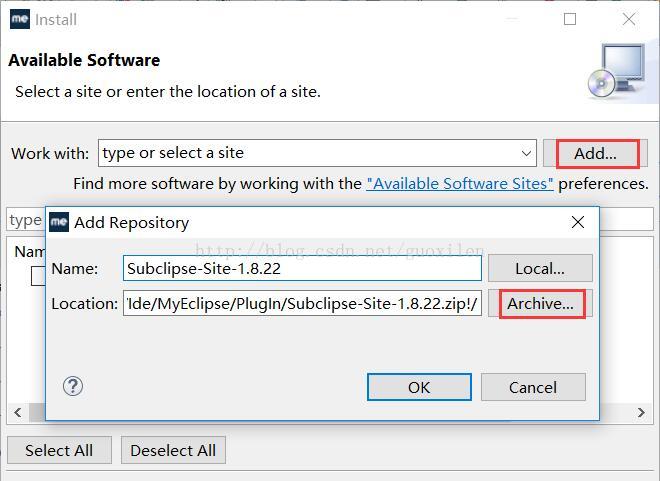The width and height of the screenshot is (660, 481).
Task: Click the Archive... button
Action: (x=540, y=303)
